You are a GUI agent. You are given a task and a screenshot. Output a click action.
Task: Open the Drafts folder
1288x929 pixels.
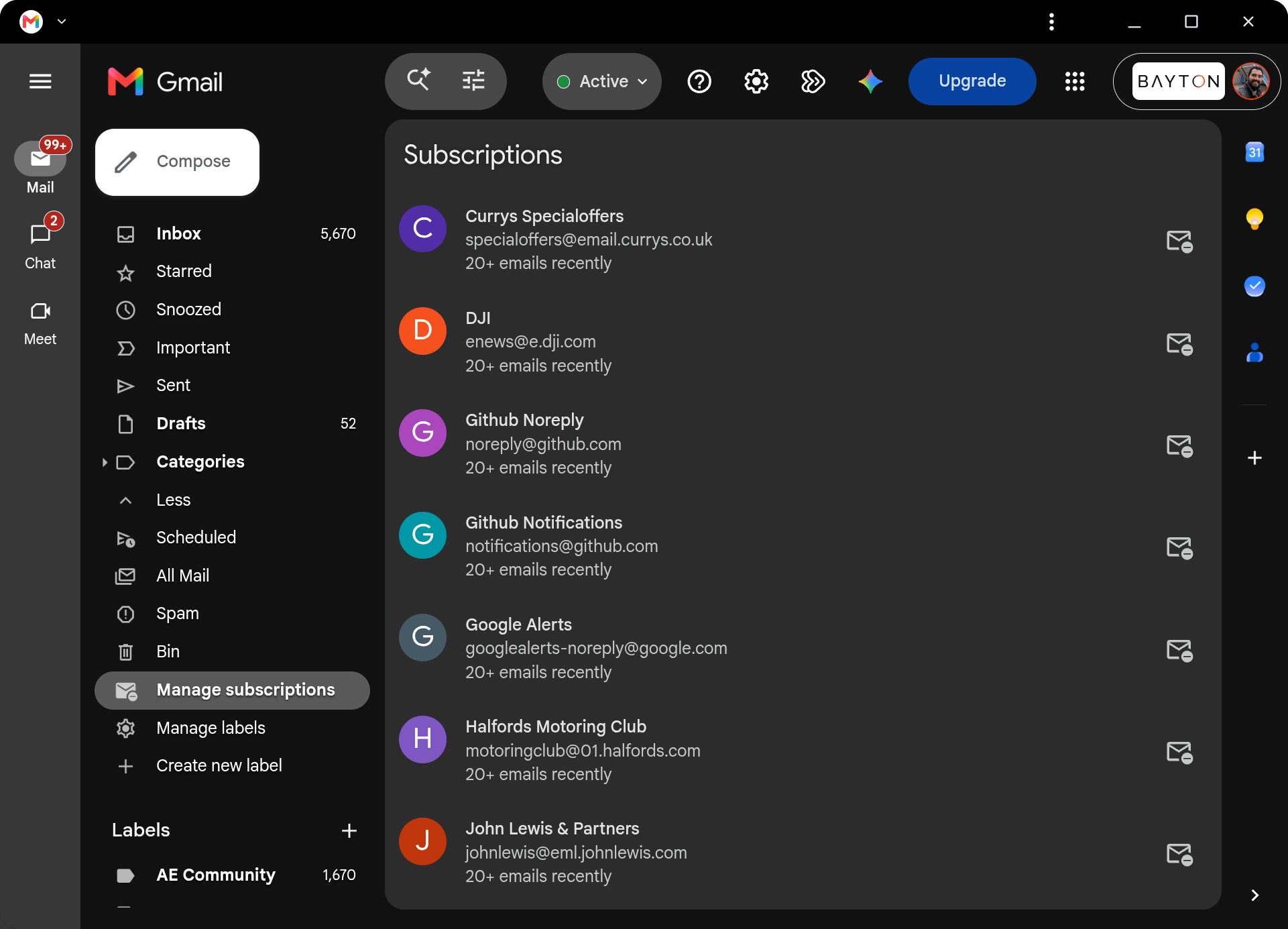click(x=232, y=423)
